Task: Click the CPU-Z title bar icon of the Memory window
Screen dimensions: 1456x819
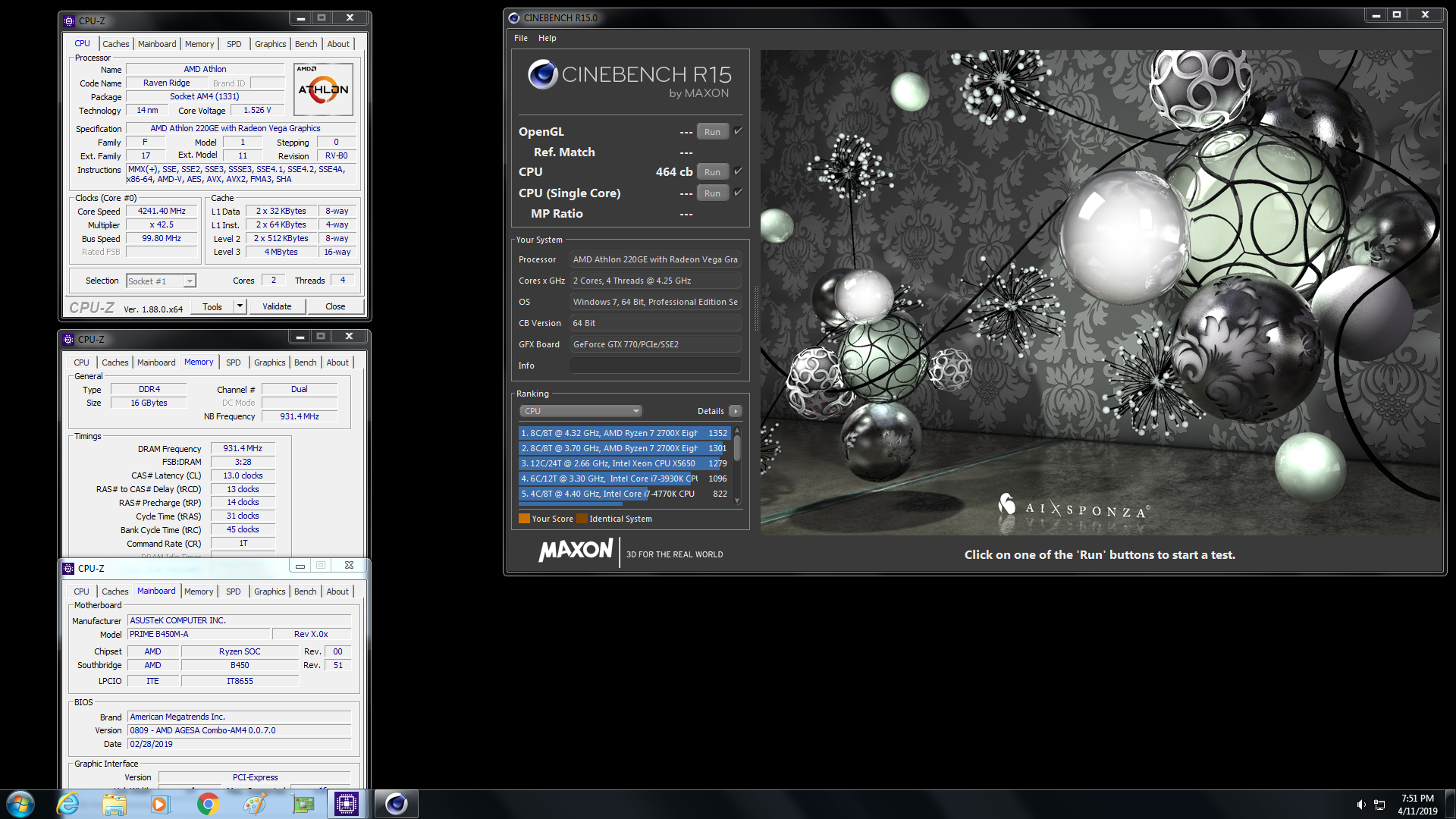Action: [x=68, y=339]
